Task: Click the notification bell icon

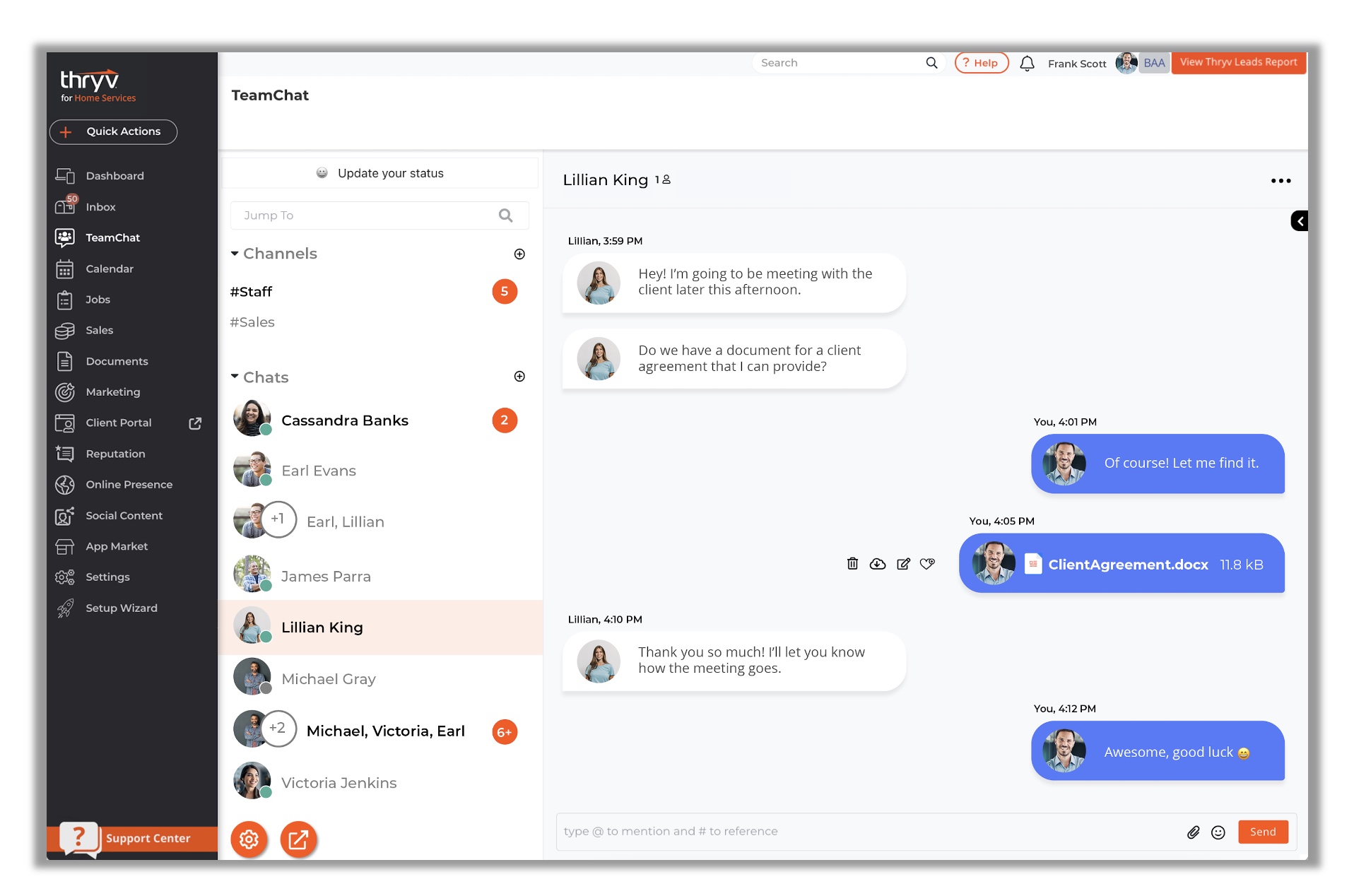Action: (1027, 64)
